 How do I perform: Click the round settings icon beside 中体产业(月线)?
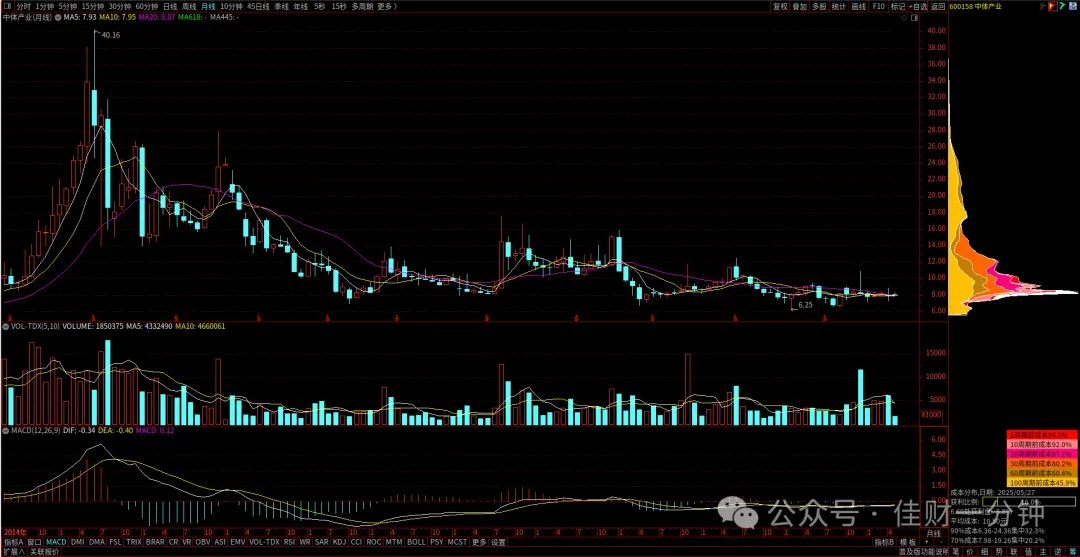[x=56, y=17]
